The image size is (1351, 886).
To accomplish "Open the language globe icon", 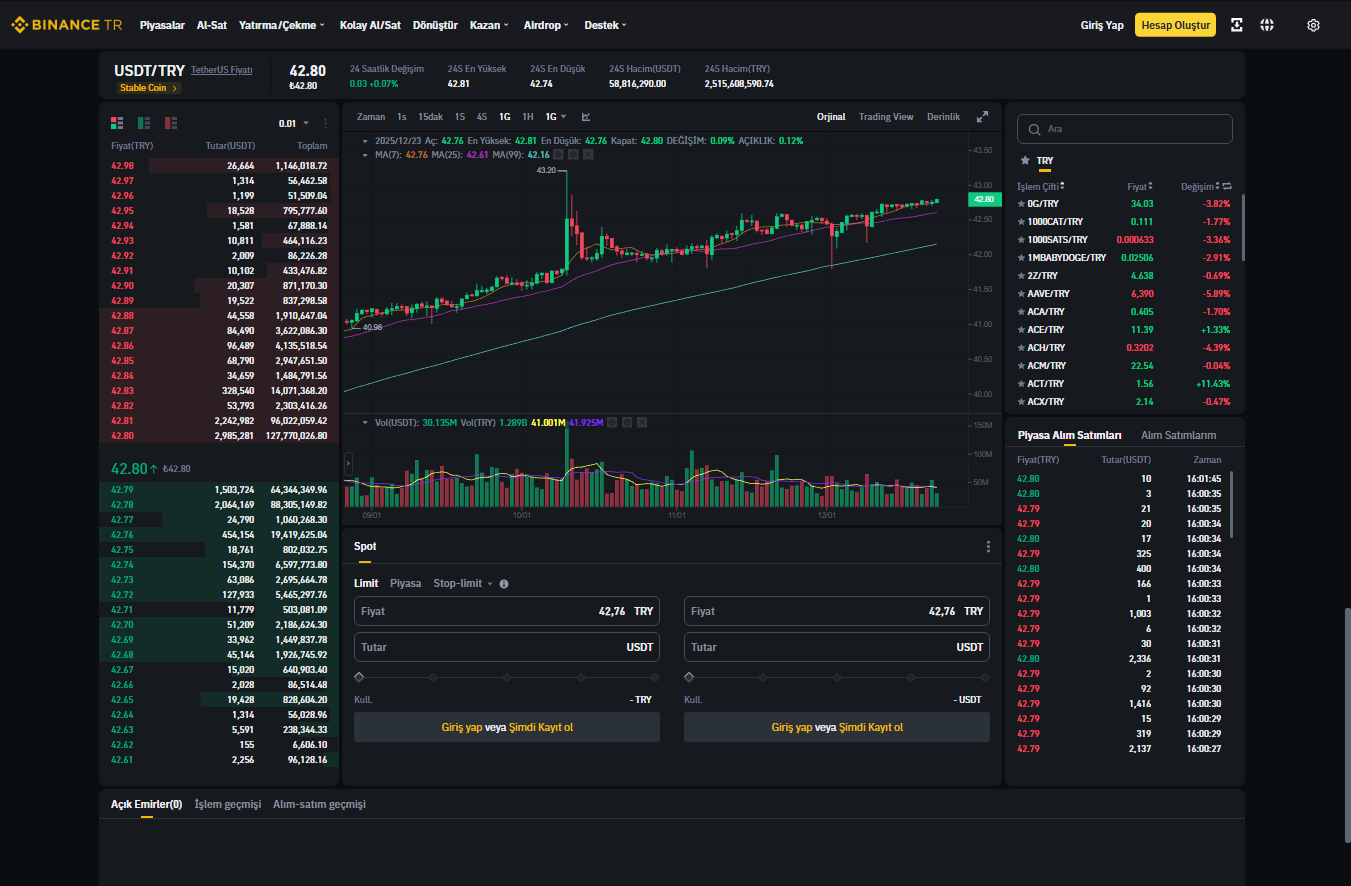I will point(1267,25).
